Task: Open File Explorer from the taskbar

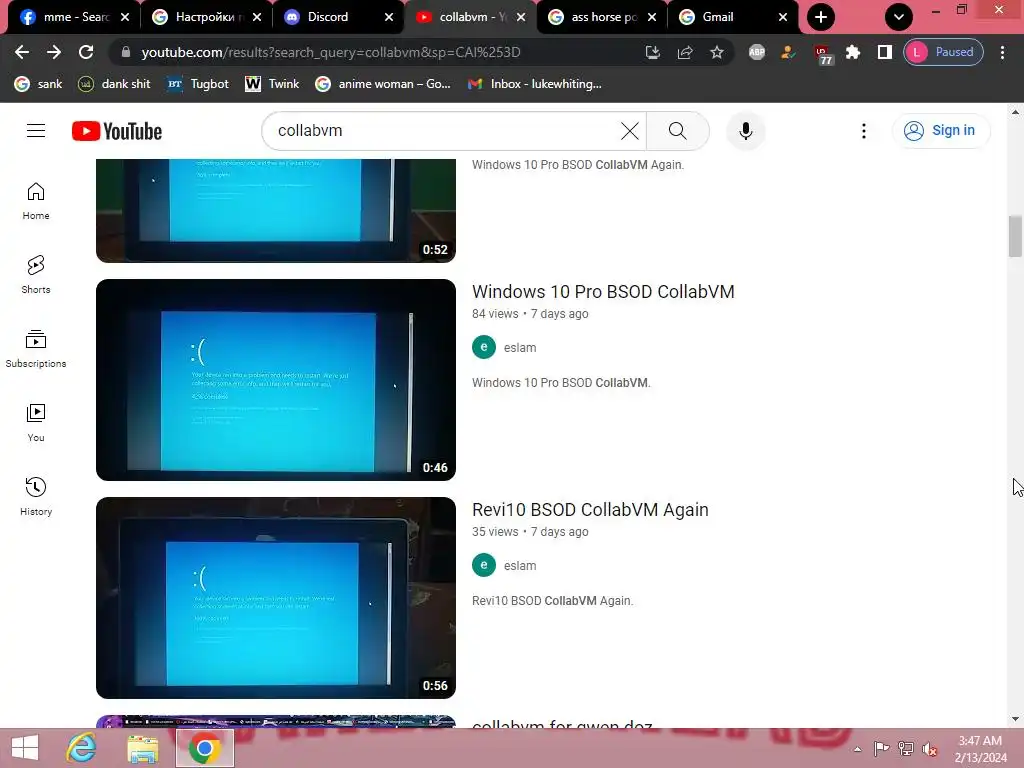Action: click(142, 748)
